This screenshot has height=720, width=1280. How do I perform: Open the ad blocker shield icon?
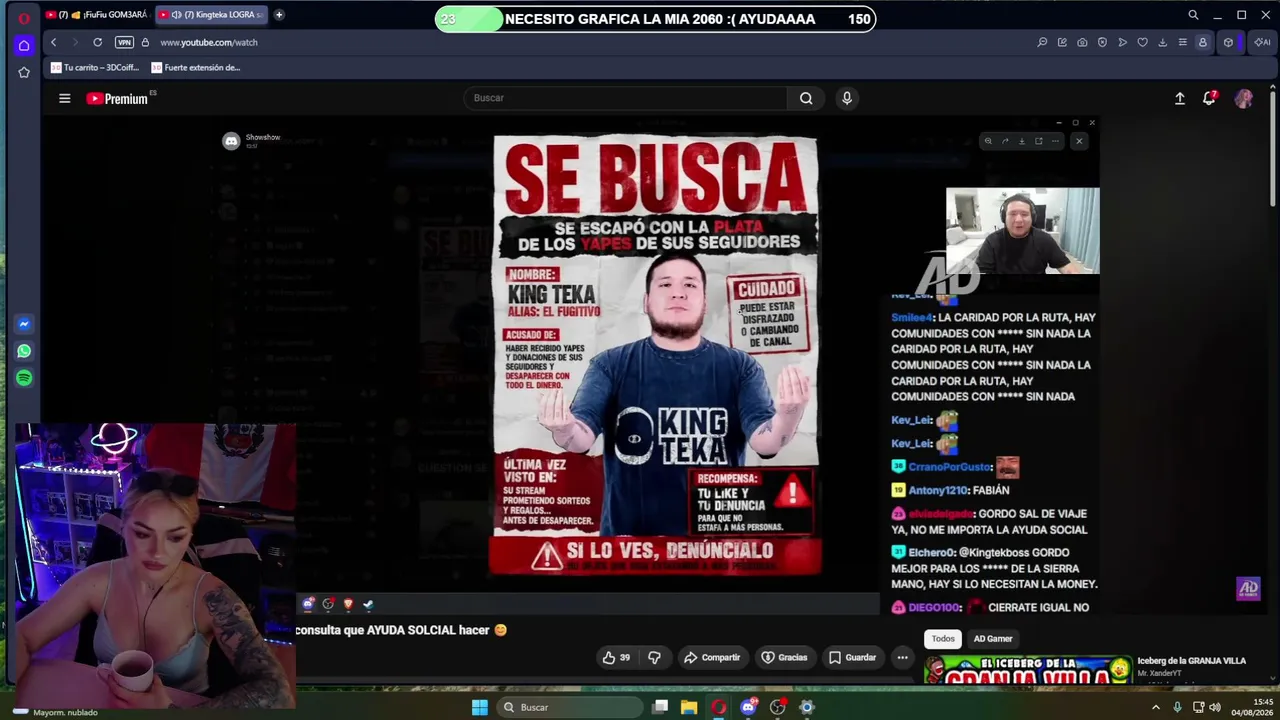1102,42
